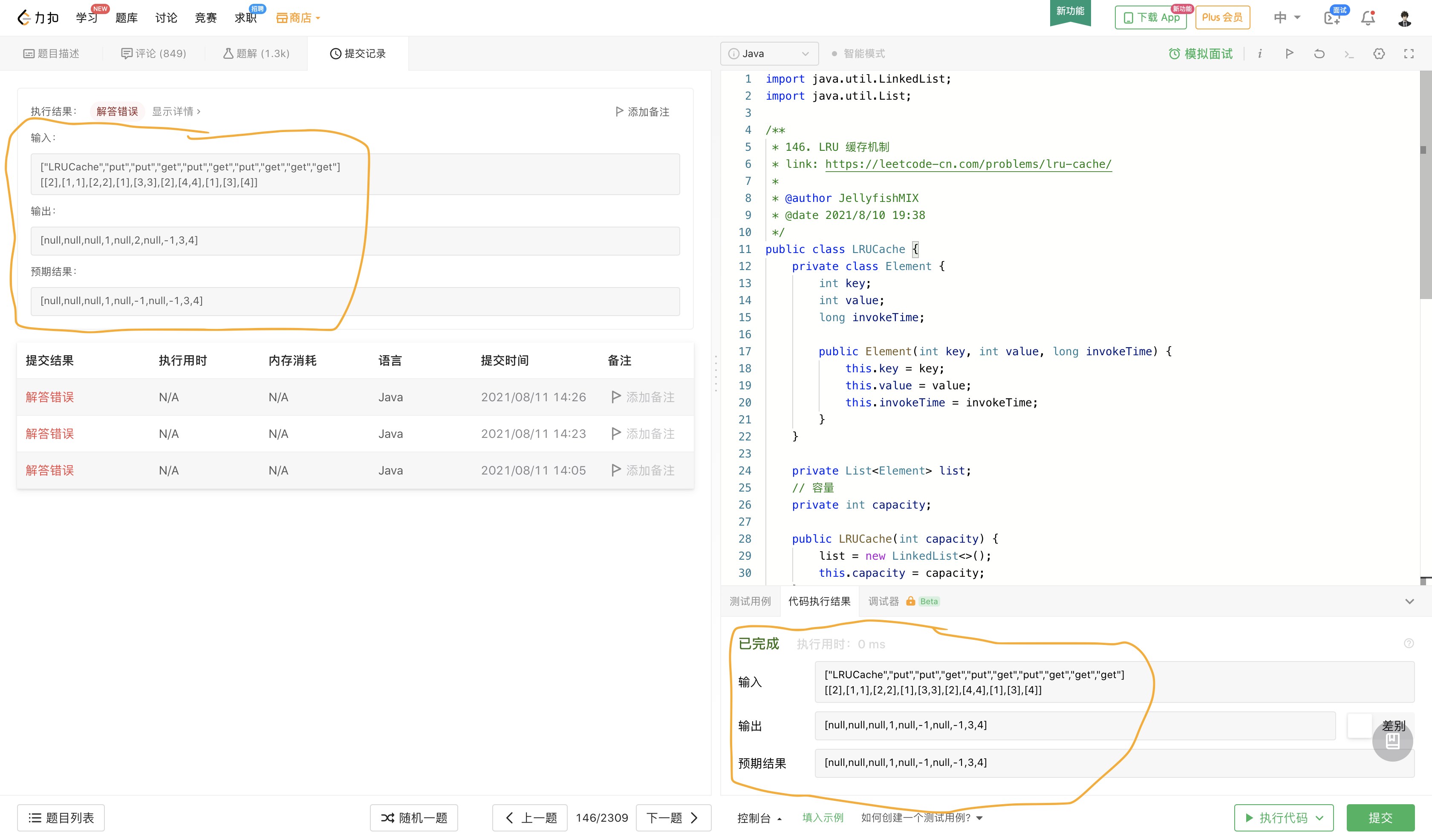The height and width of the screenshot is (840, 1432).
Task: Click the flag icon in editor toolbar
Action: pyautogui.click(x=1289, y=53)
